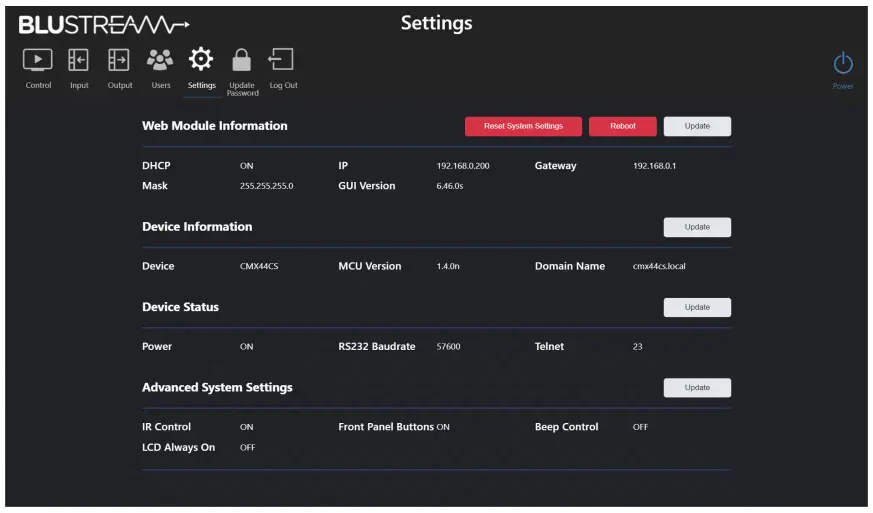The width and height of the screenshot is (873, 513).
Task: Select the Gateway value 192.168.0.1
Action: [x=654, y=166]
